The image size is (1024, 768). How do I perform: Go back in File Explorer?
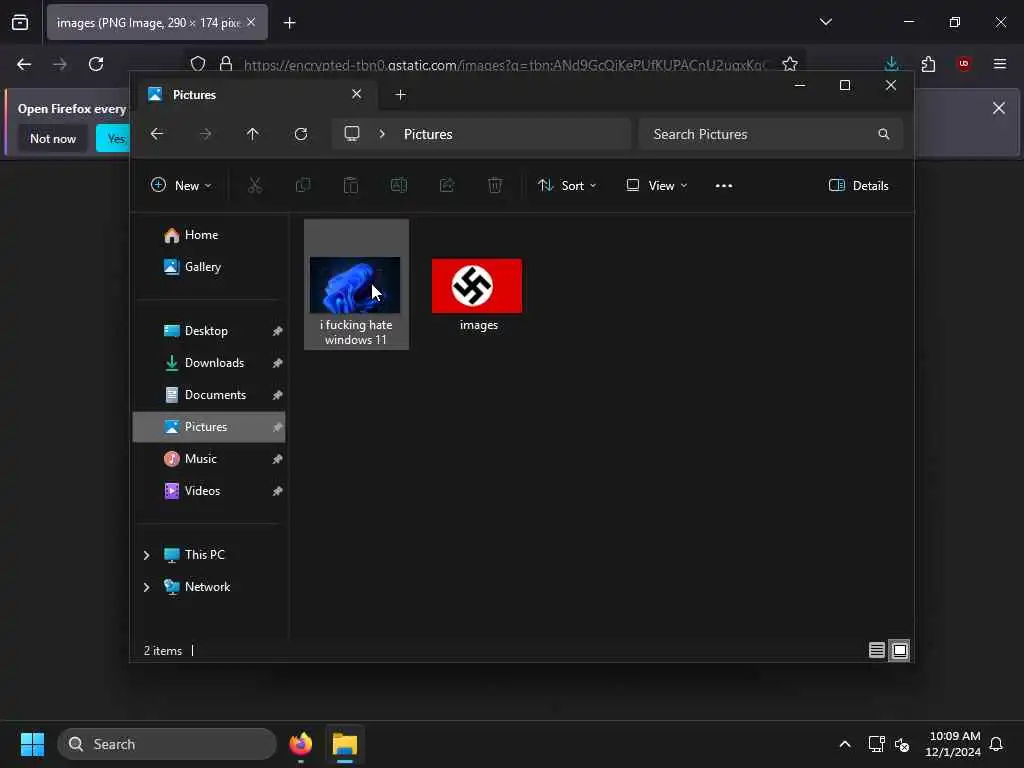pos(157,134)
